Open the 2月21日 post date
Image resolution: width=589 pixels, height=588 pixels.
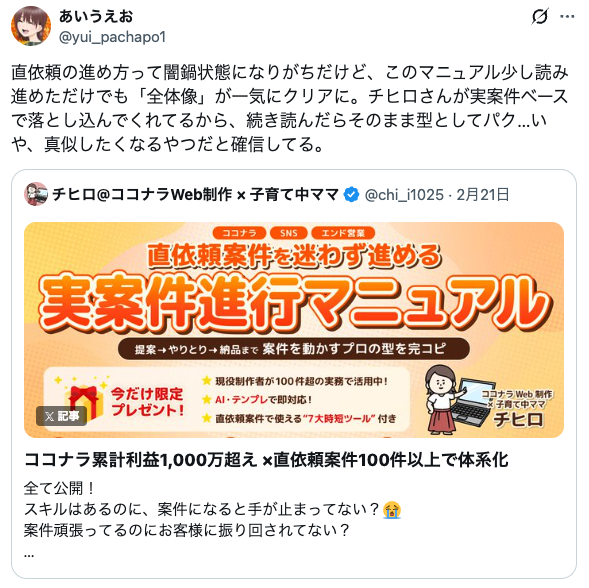click(x=483, y=195)
